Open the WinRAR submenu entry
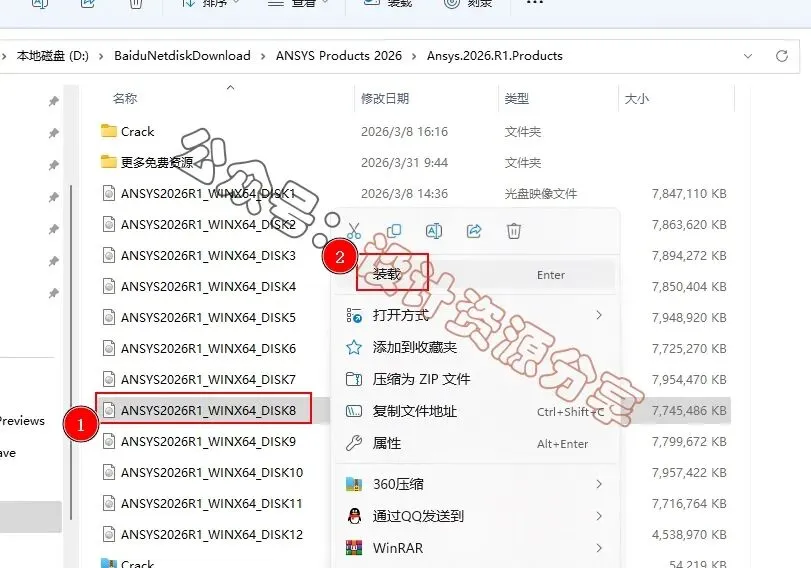 click(475, 548)
